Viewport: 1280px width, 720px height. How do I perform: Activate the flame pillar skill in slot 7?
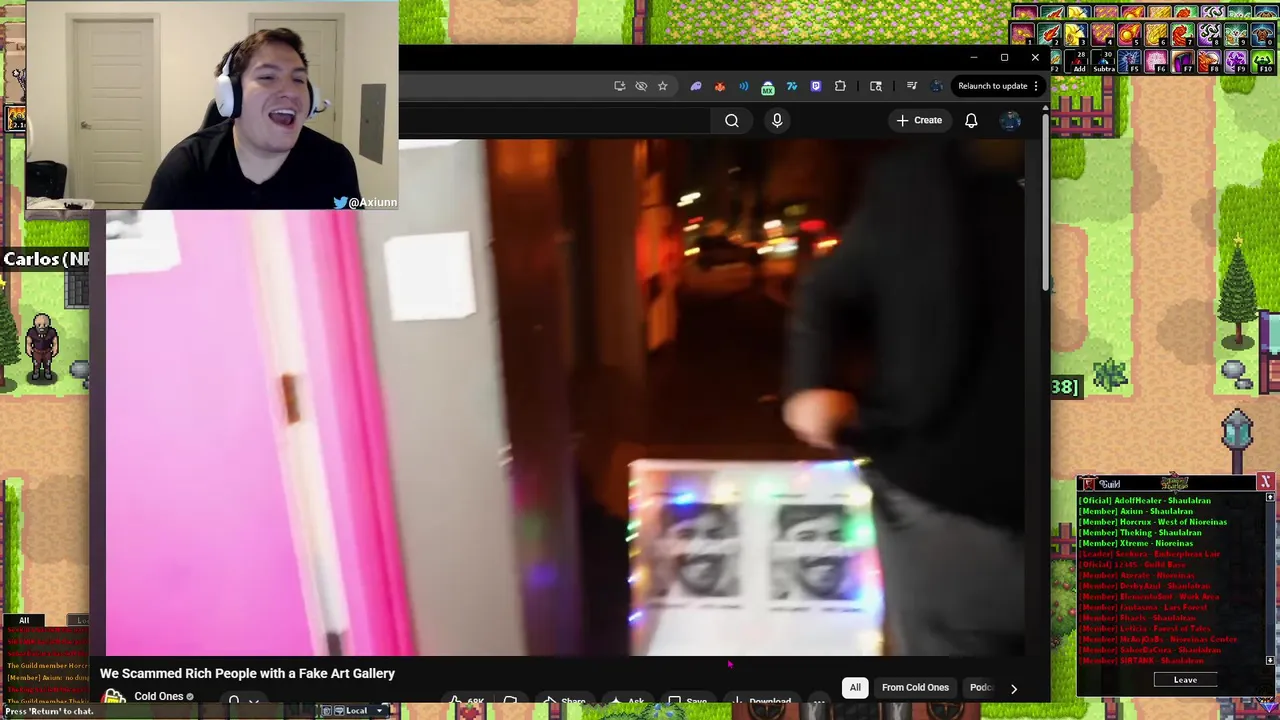1183,34
